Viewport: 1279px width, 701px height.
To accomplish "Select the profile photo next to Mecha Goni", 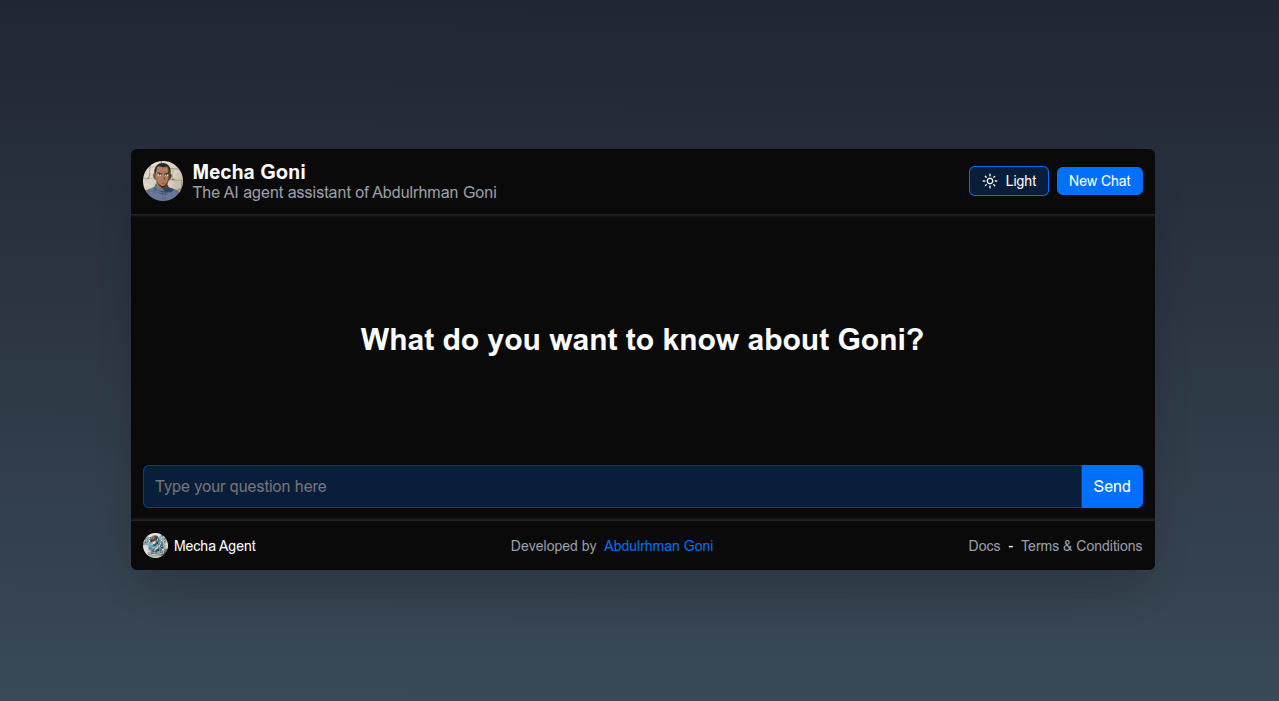I will point(162,181).
